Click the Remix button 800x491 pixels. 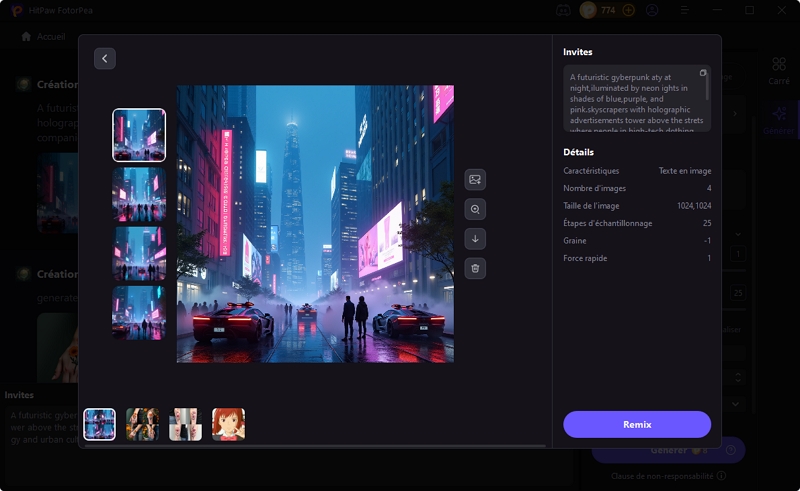637,424
